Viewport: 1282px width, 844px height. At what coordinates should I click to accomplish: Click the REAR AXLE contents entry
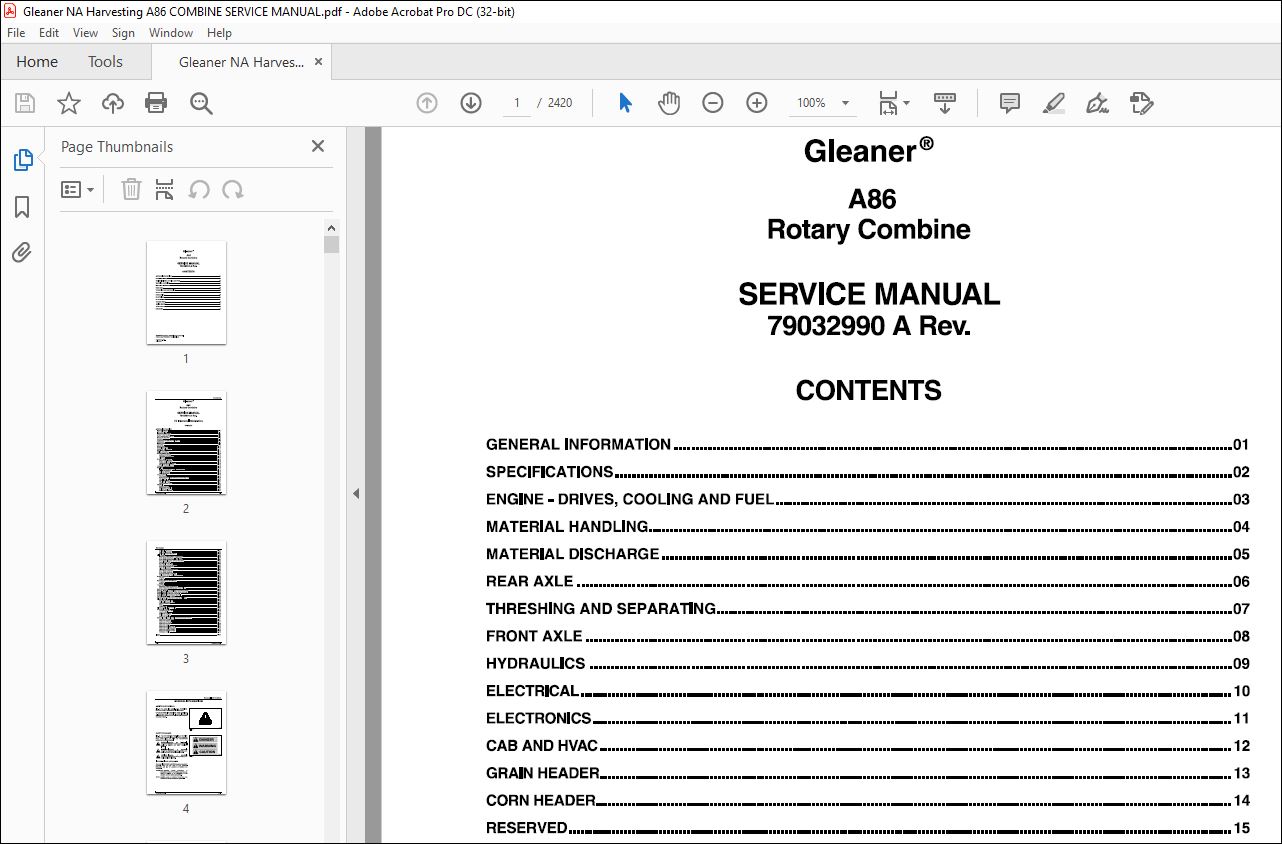(867, 581)
